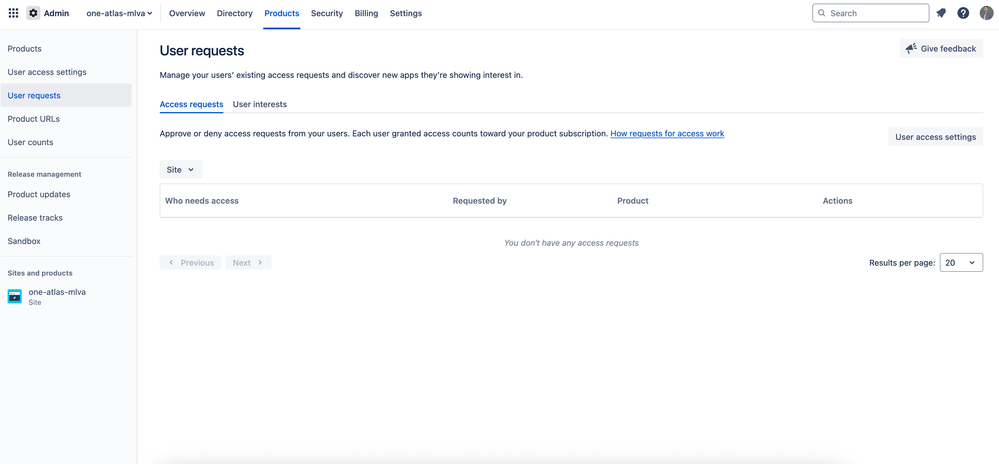
Task: Open Sandbox in the sidebar
Action: tap(66, 242)
